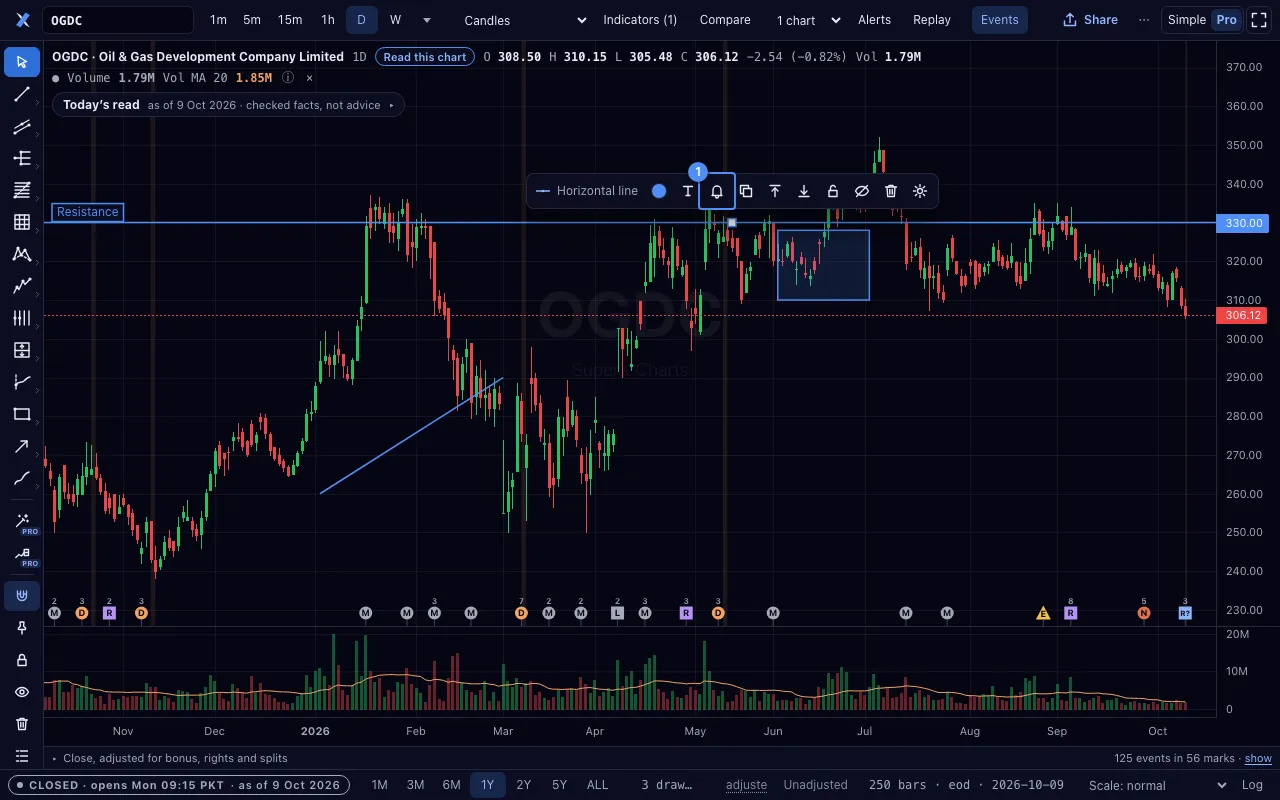The width and height of the screenshot is (1280, 800).
Task: Select the cursor pointer tool
Action: click(x=22, y=62)
